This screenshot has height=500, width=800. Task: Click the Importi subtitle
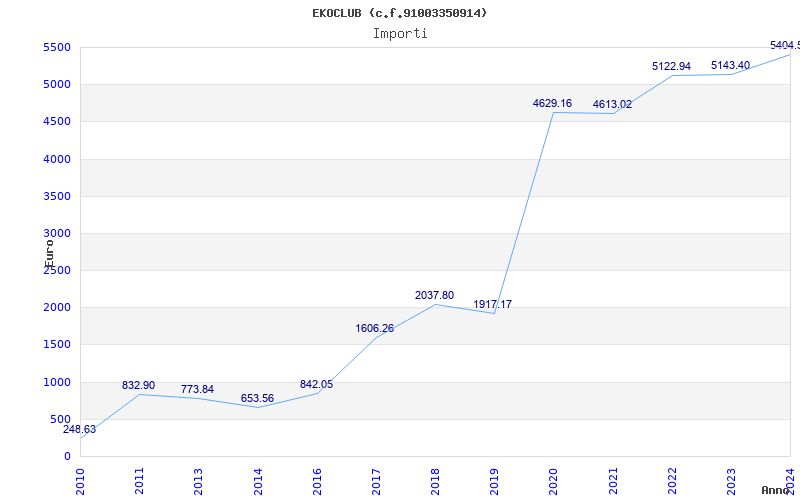coord(400,34)
